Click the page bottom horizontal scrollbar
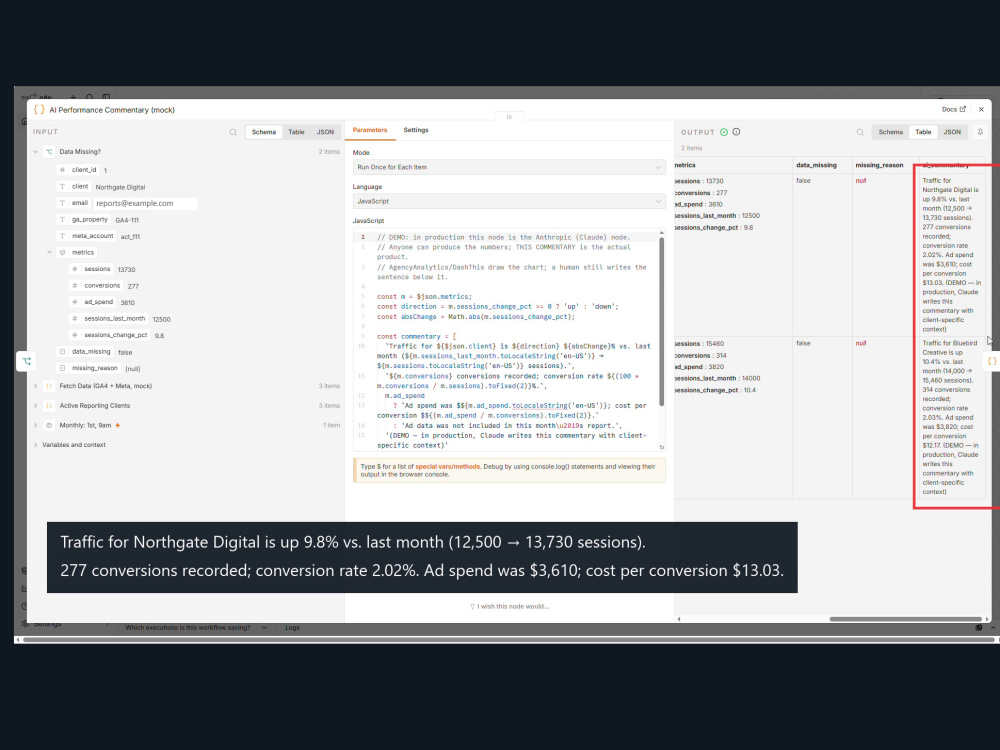 pos(506,640)
